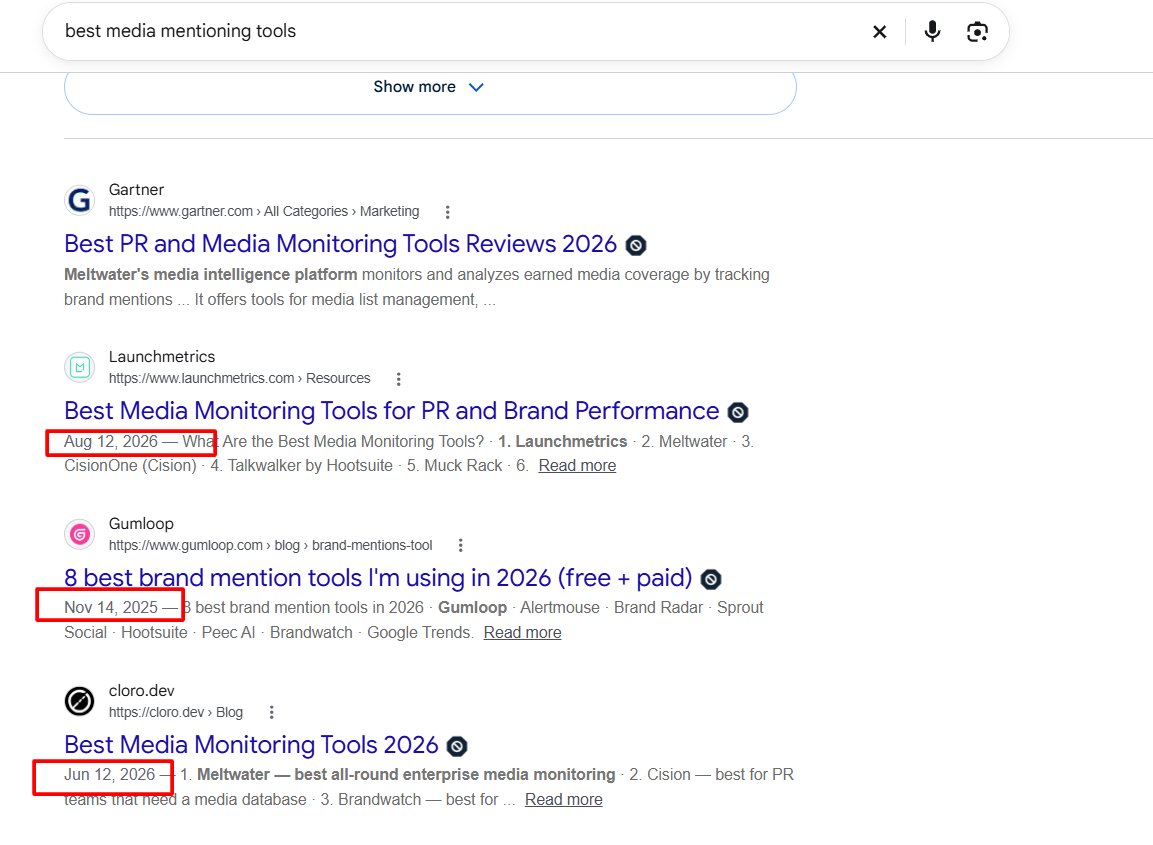Click the cloro.dev favicon logo
This screenshot has height=845, width=1153.
(79, 701)
